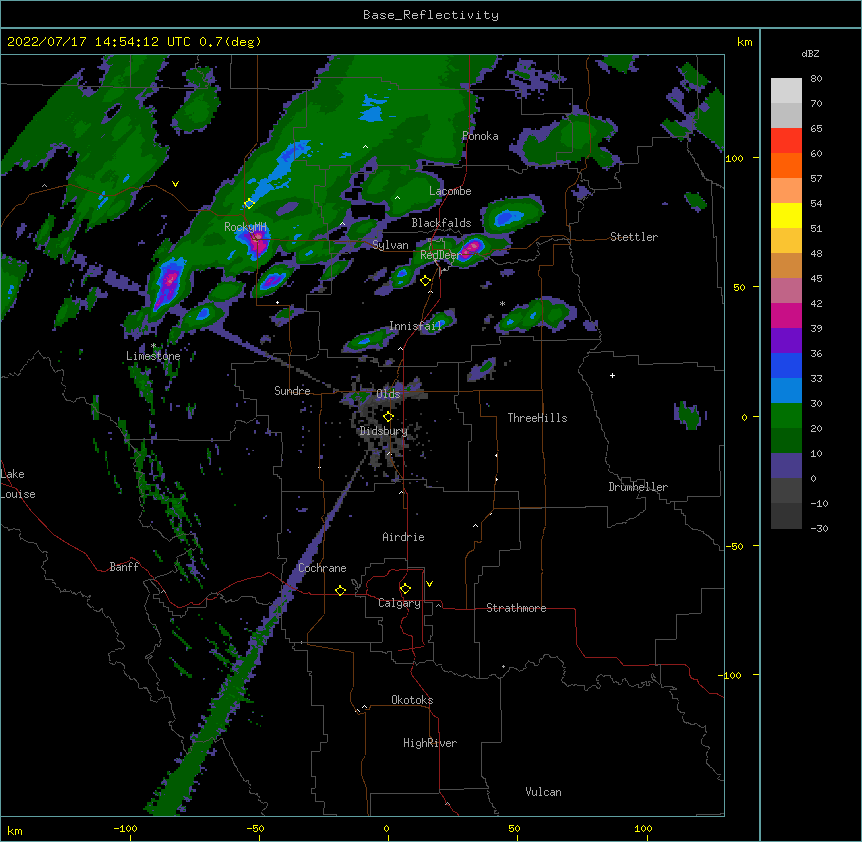
Task: Click the Vulcan town label
Action: 543,792
